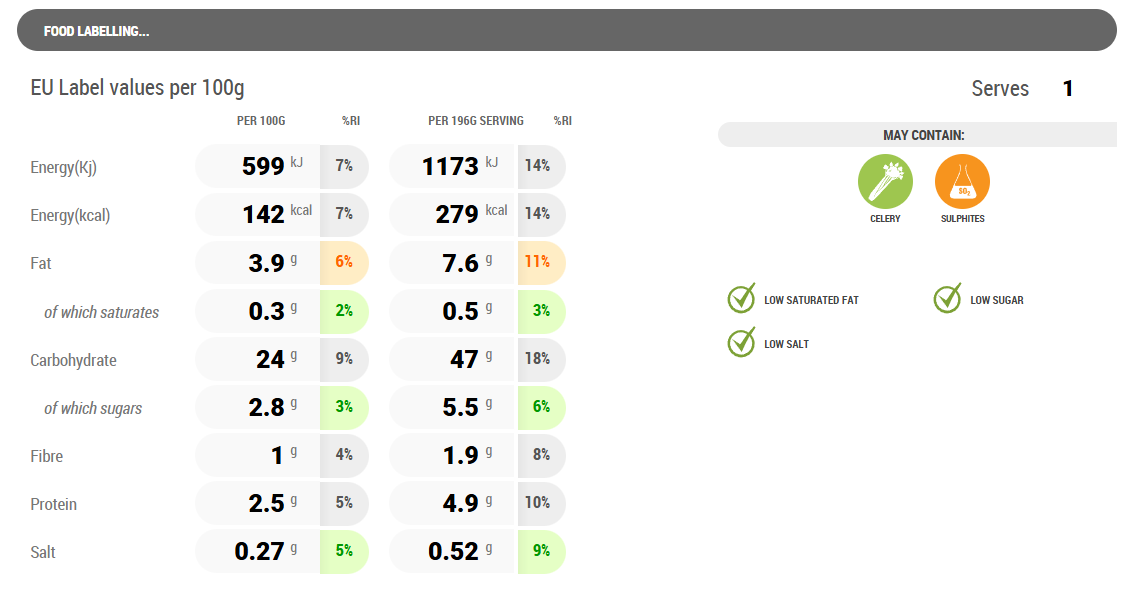Click the orange 6% fat RI swatch
Image resolution: width=1130 pixels, height=601 pixels.
[x=344, y=262]
